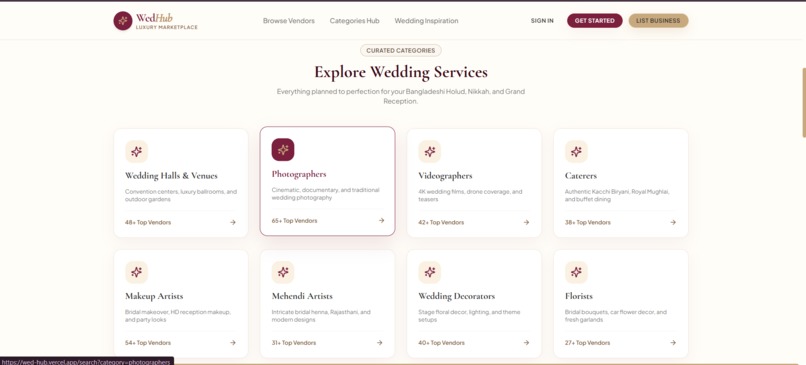Open the Photographers category title

299,174
